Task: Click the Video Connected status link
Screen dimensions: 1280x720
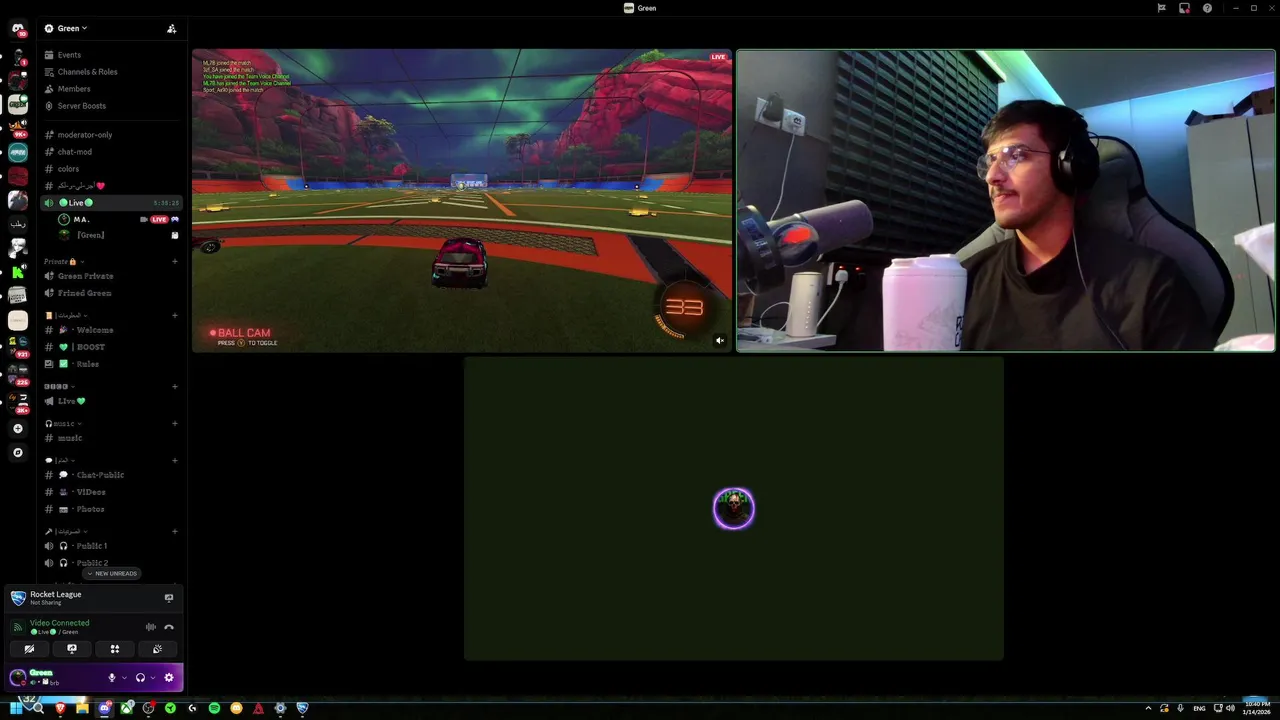Action: coord(59,623)
